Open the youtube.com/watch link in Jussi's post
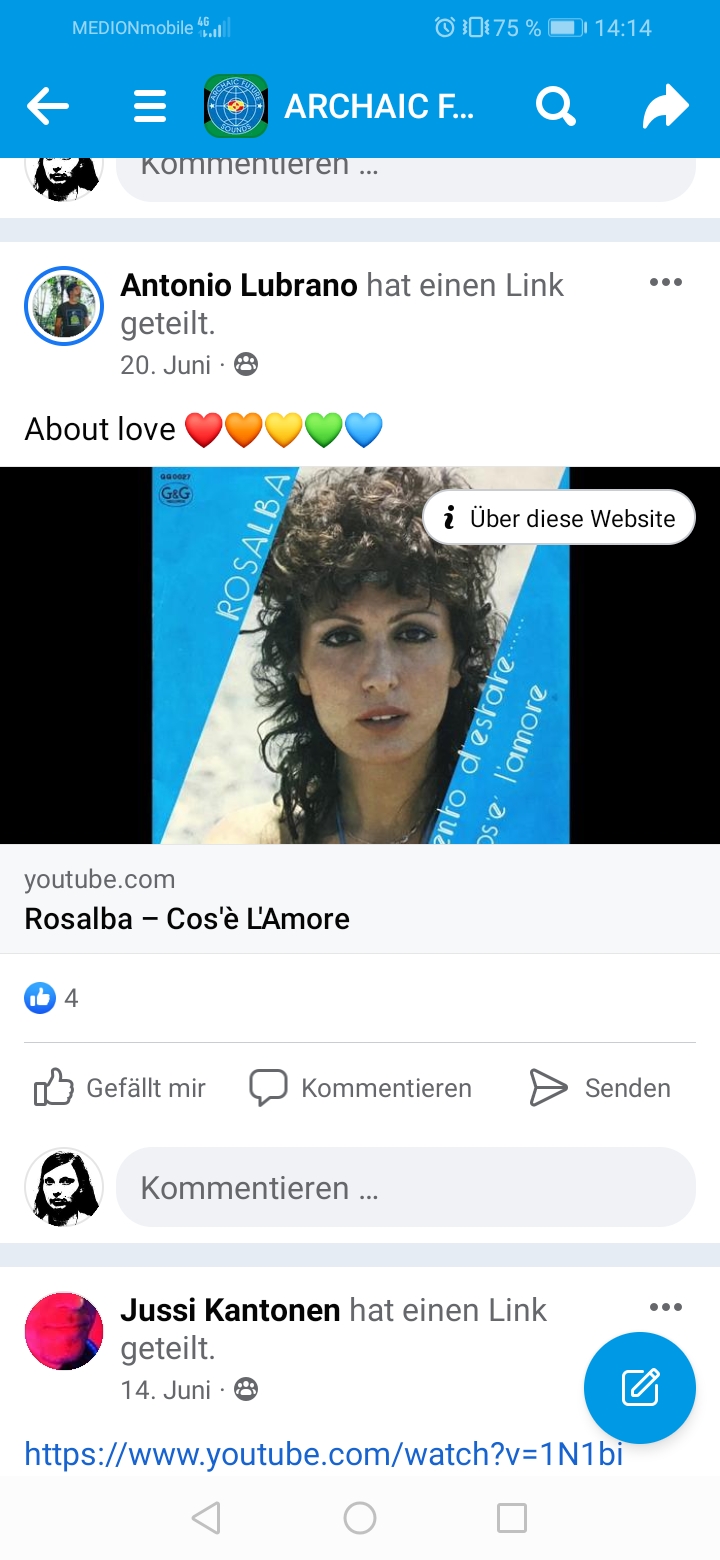The height and width of the screenshot is (1560, 720). [324, 1454]
